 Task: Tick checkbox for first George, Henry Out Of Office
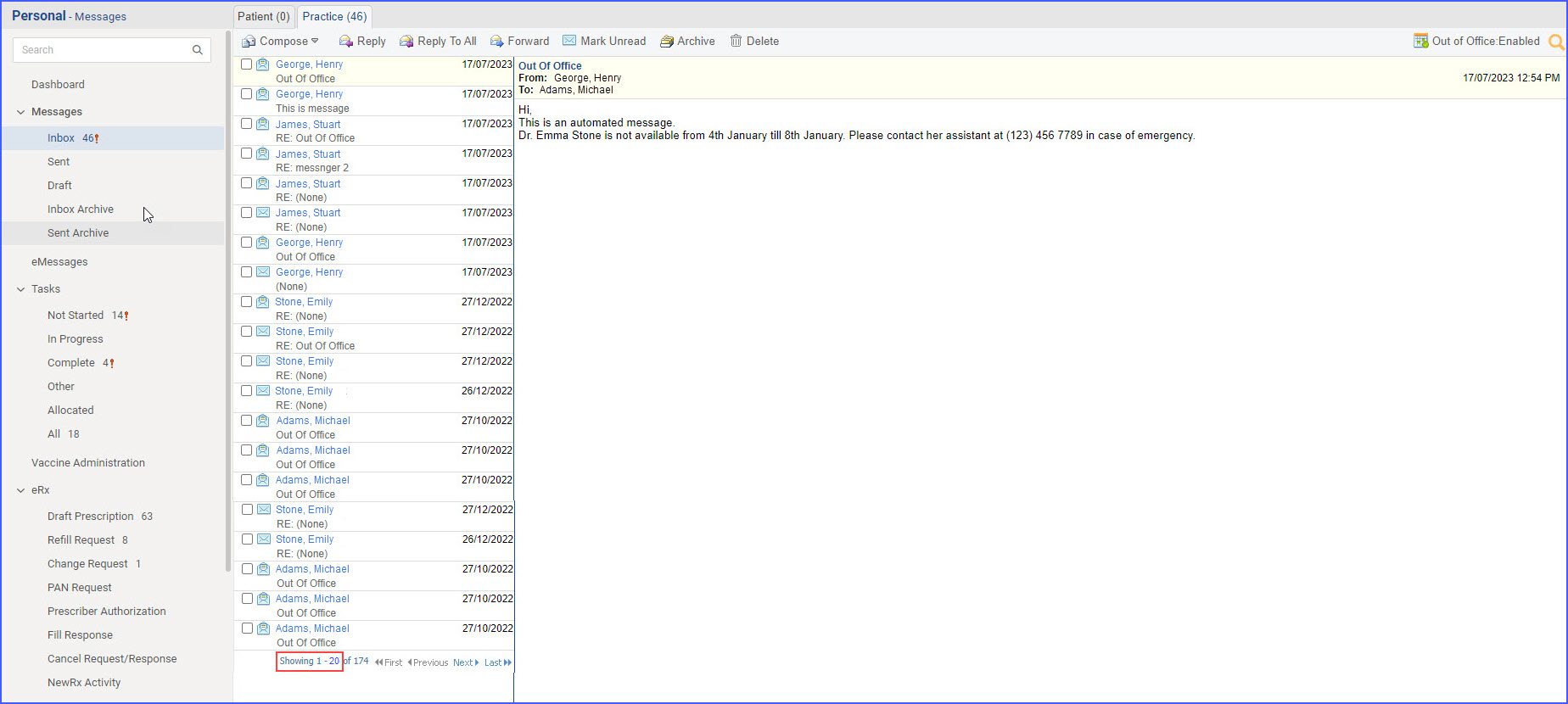246,64
